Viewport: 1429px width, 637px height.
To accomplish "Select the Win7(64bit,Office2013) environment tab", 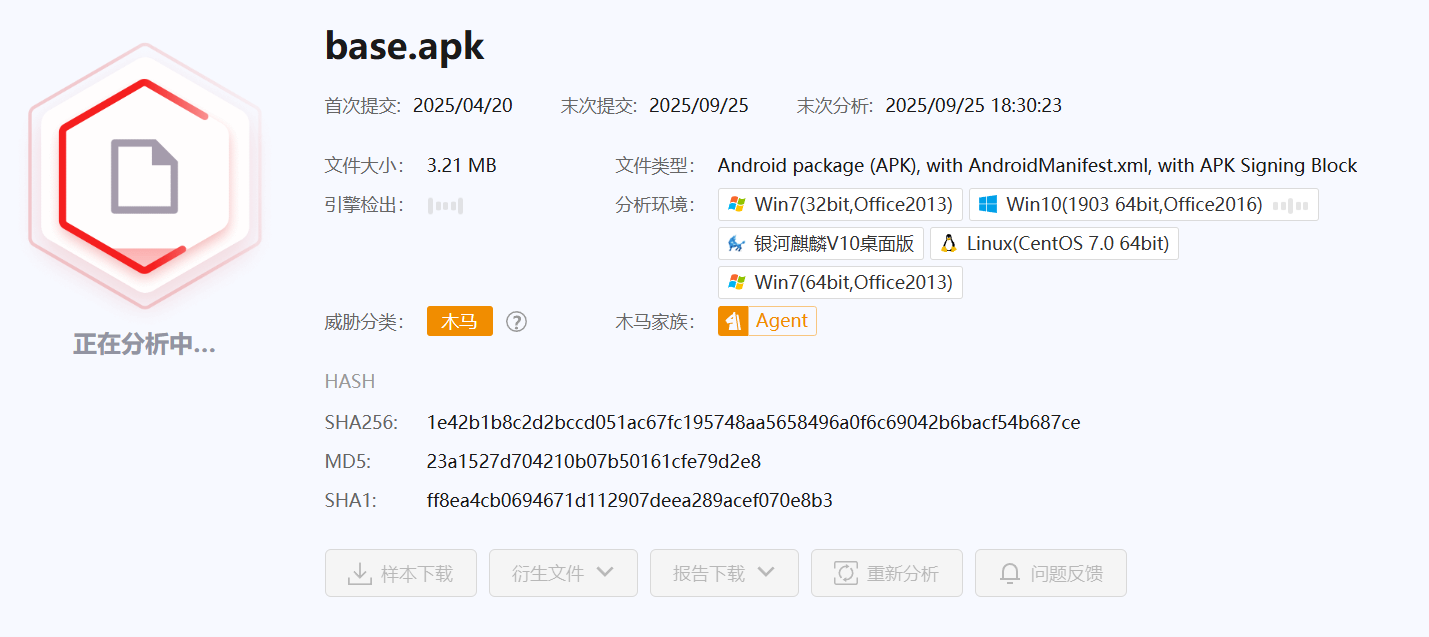I will pos(840,282).
